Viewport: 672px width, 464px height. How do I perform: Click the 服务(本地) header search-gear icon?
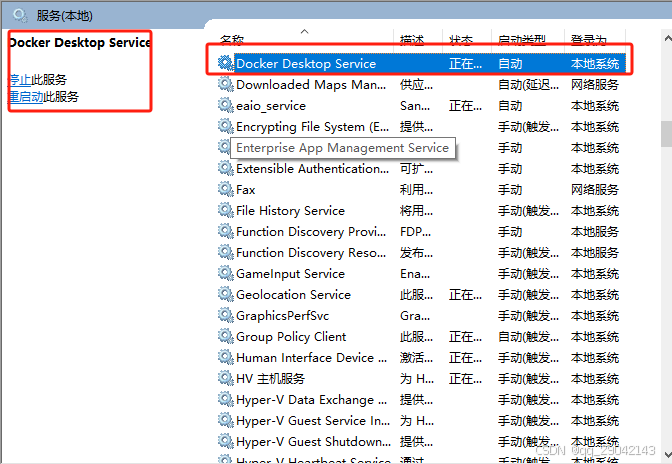click(20, 16)
